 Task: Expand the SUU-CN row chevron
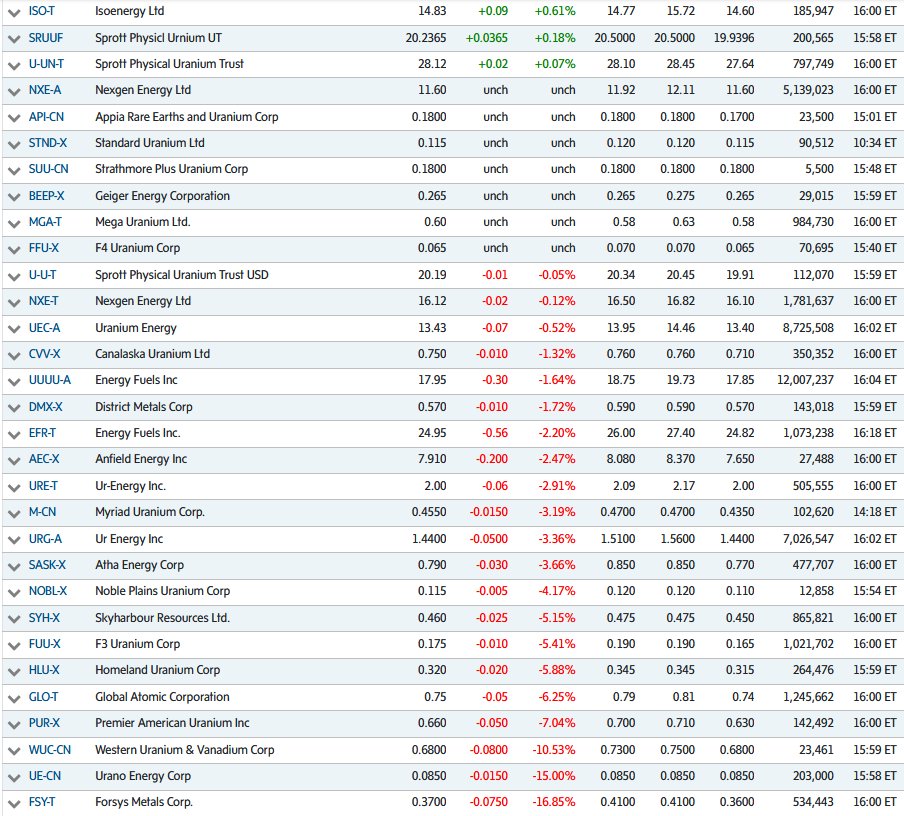pyautogui.click(x=14, y=170)
